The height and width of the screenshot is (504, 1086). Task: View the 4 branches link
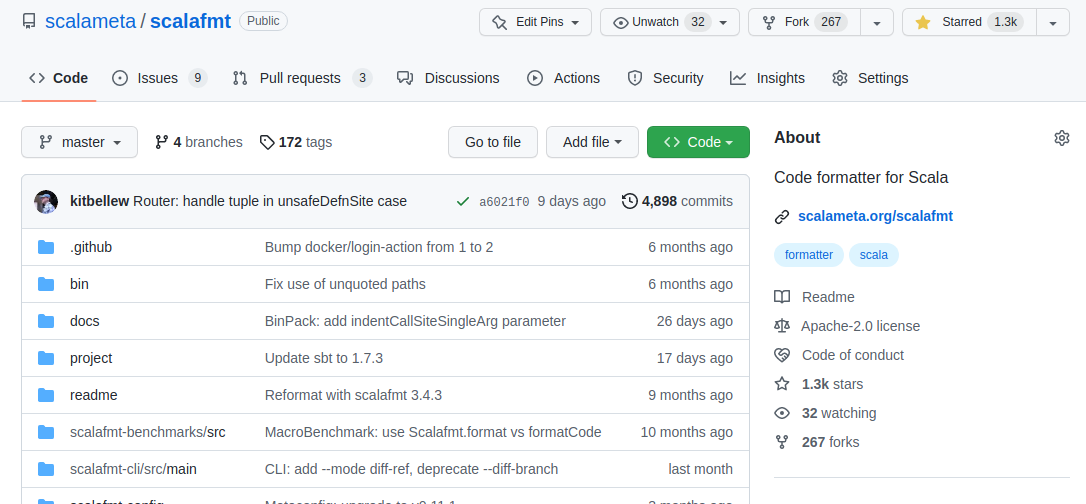tap(199, 142)
